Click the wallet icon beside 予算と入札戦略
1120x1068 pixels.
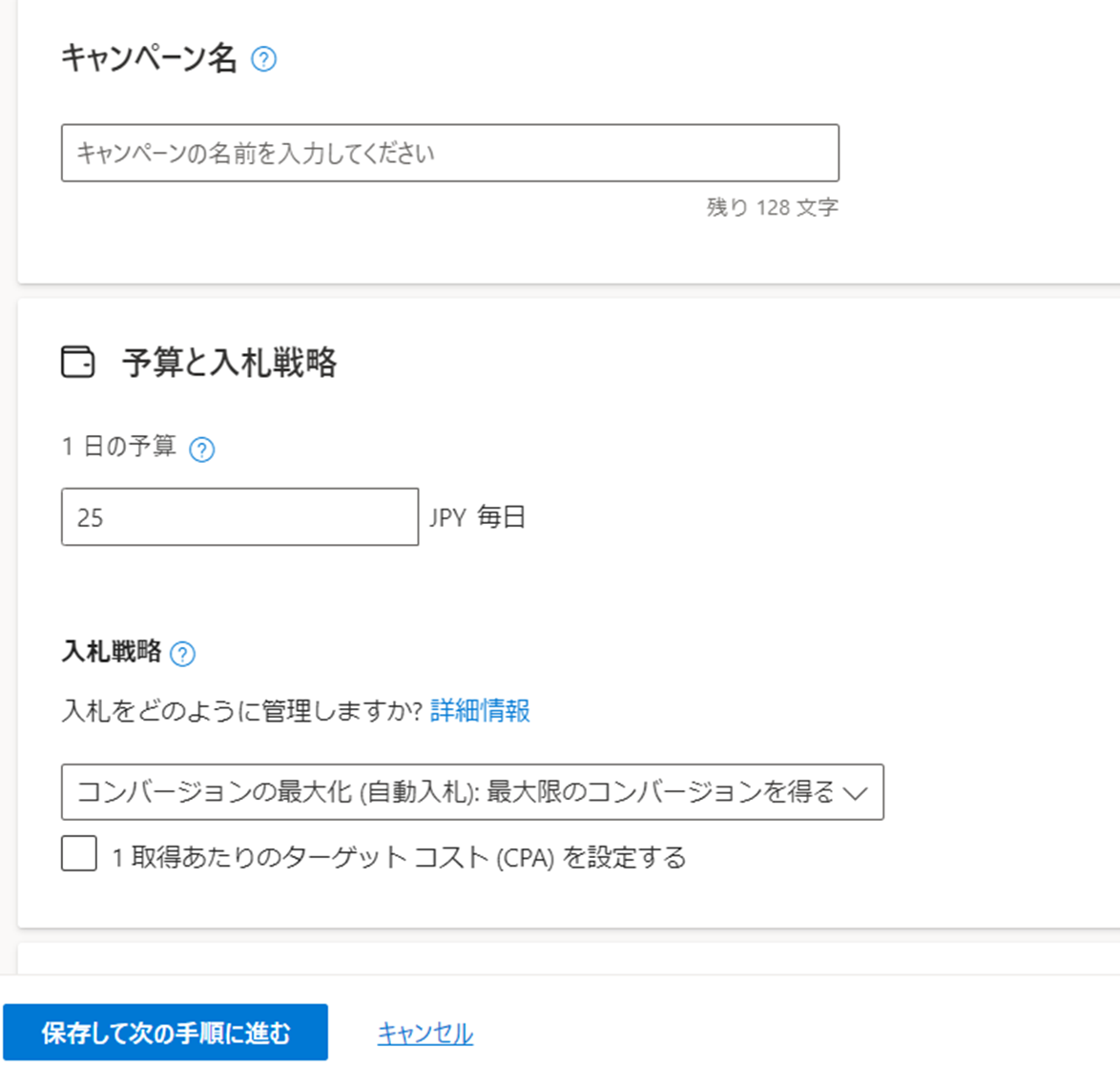click(78, 362)
